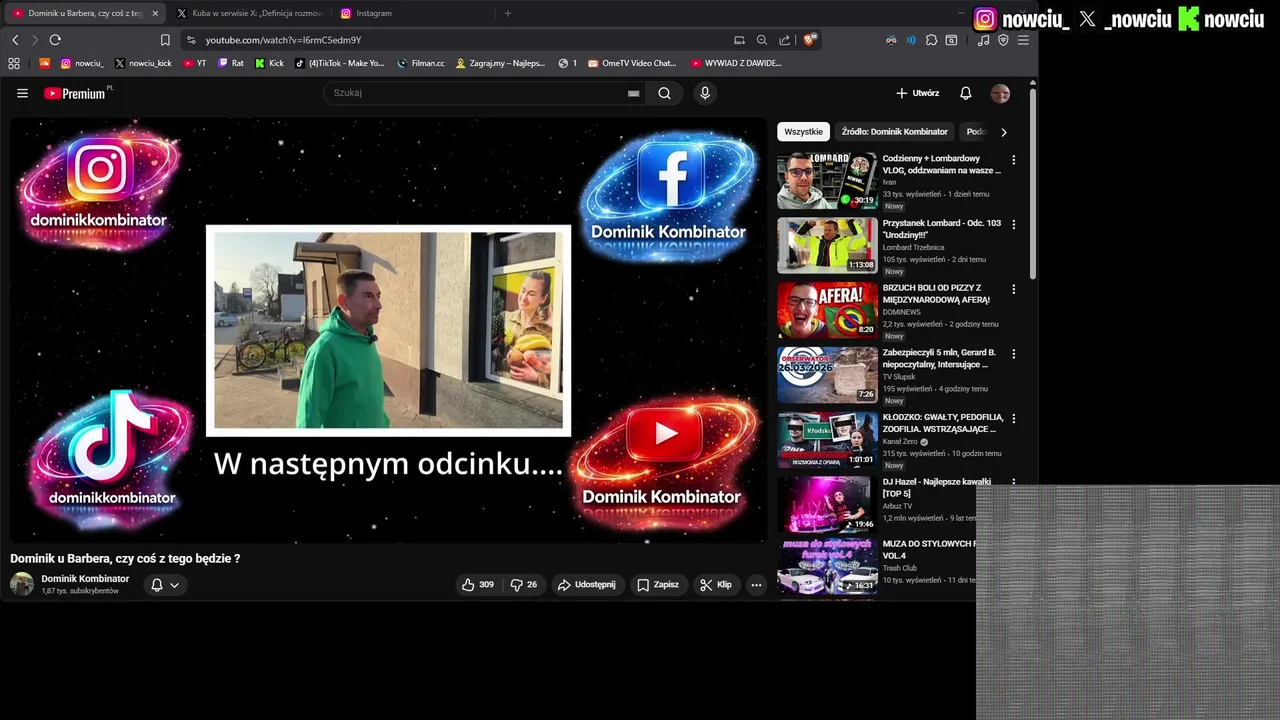Open Codzienny + Lombardowy VLOG thumbnail
This screenshot has height=720, width=1280.
[827, 181]
